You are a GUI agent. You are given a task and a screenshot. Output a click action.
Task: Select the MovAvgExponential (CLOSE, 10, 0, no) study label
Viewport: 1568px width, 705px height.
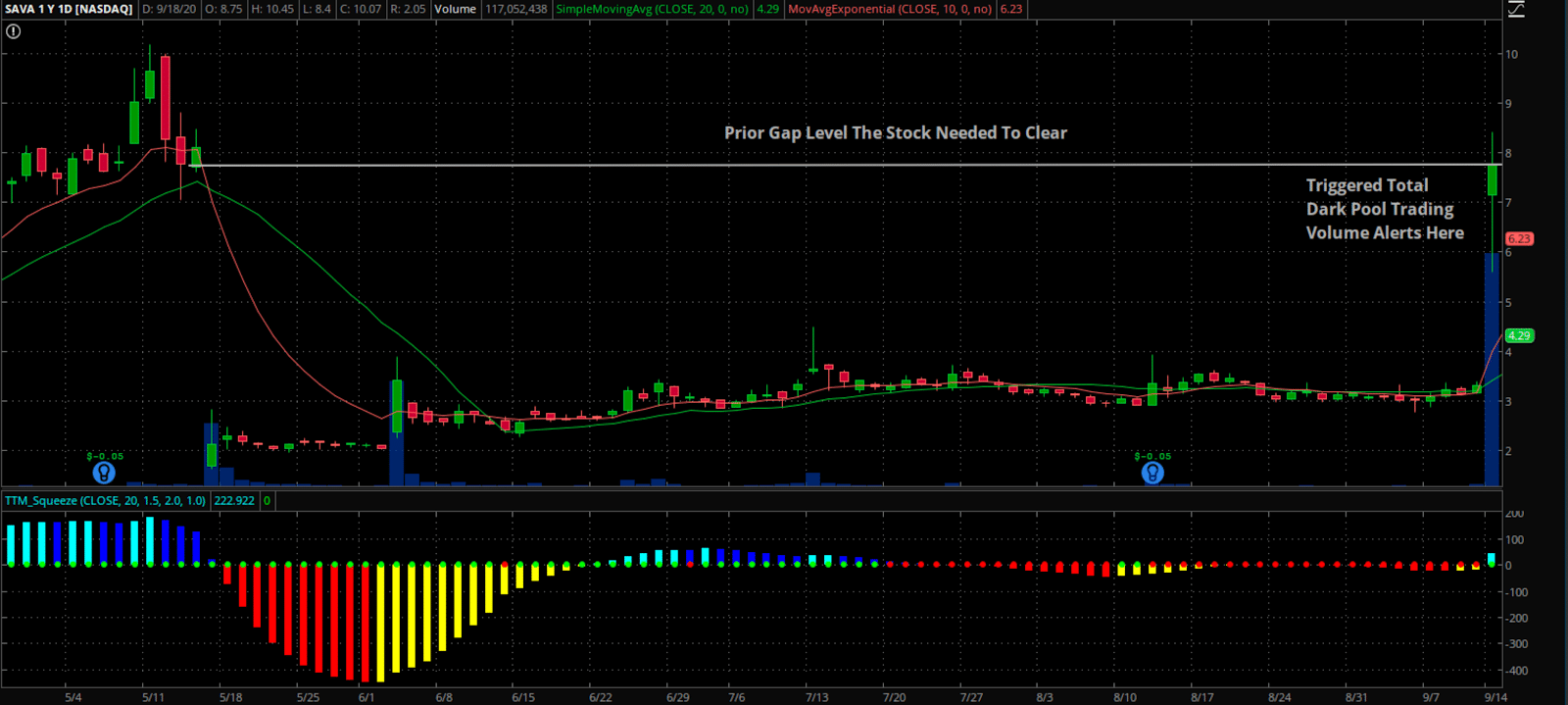pos(890,9)
